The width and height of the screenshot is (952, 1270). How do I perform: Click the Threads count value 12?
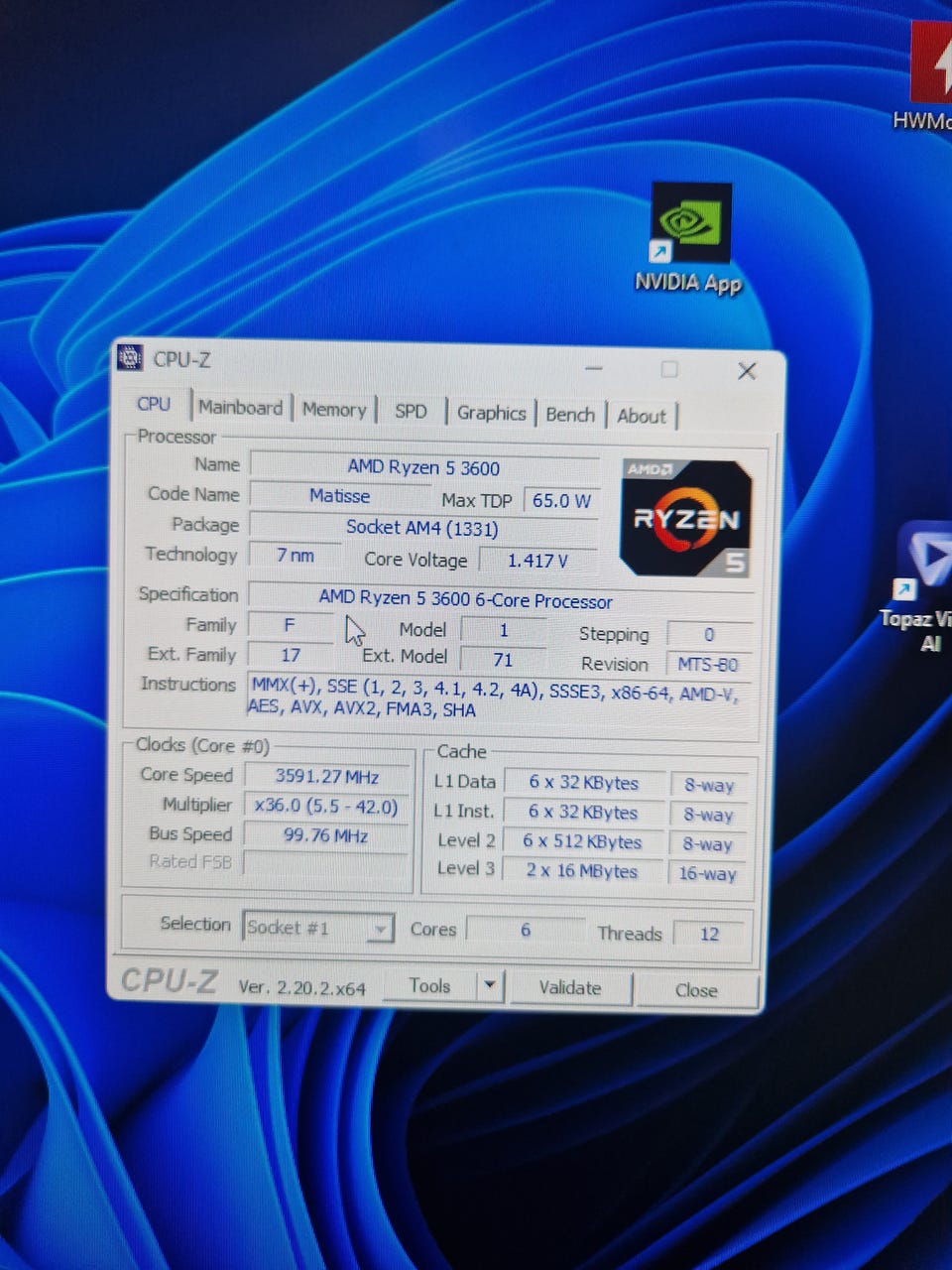(x=709, y=934)
